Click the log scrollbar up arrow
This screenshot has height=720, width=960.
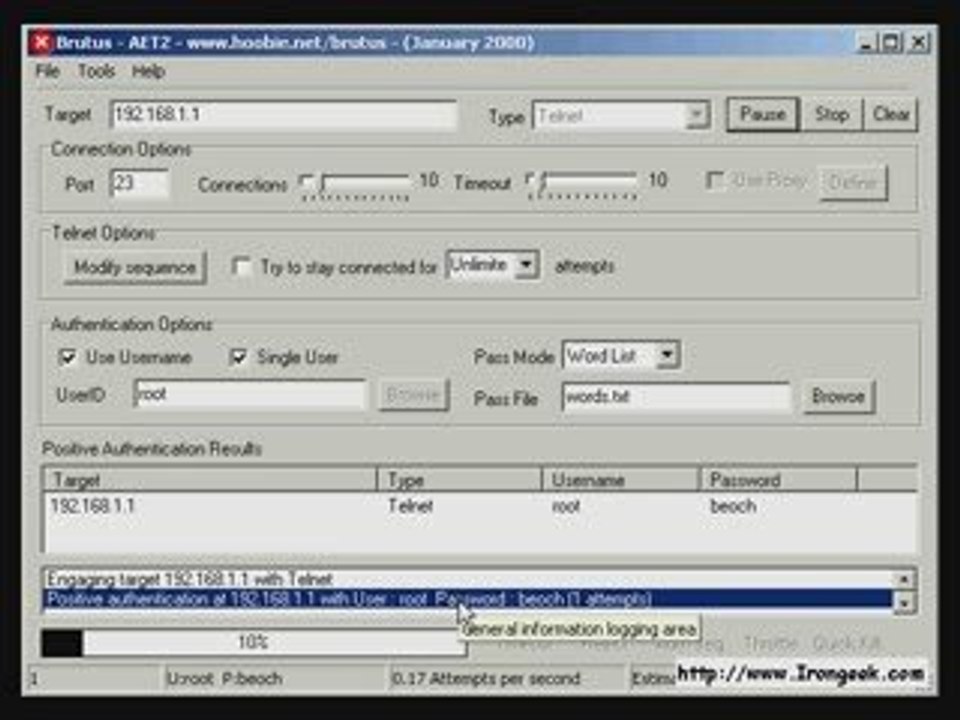(x=904, y=579)
